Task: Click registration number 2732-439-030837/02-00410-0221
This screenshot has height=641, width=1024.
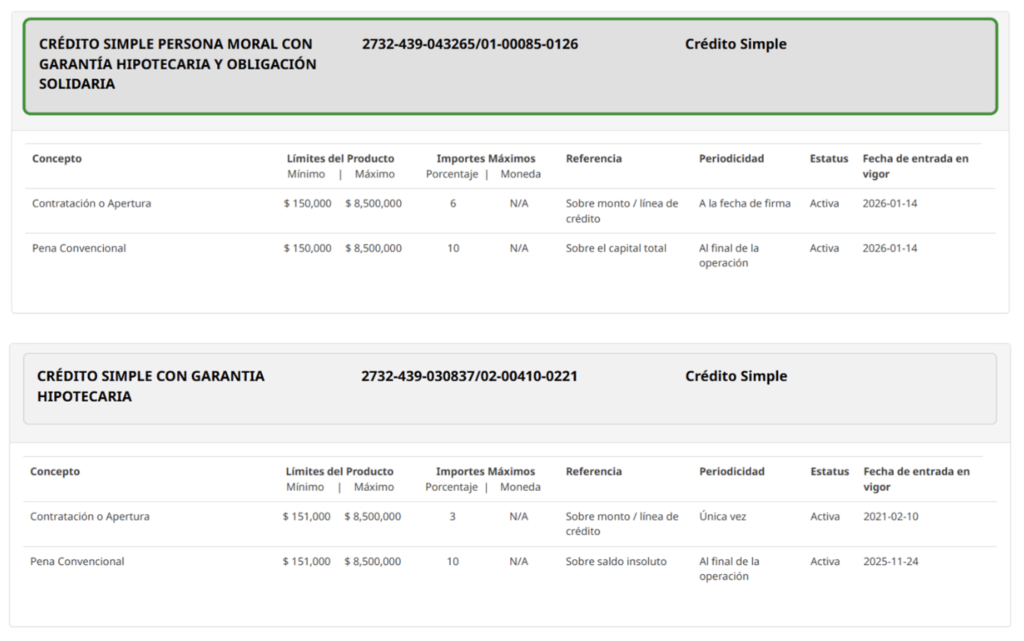Action: pyautogui.click(x=469, y=376)
